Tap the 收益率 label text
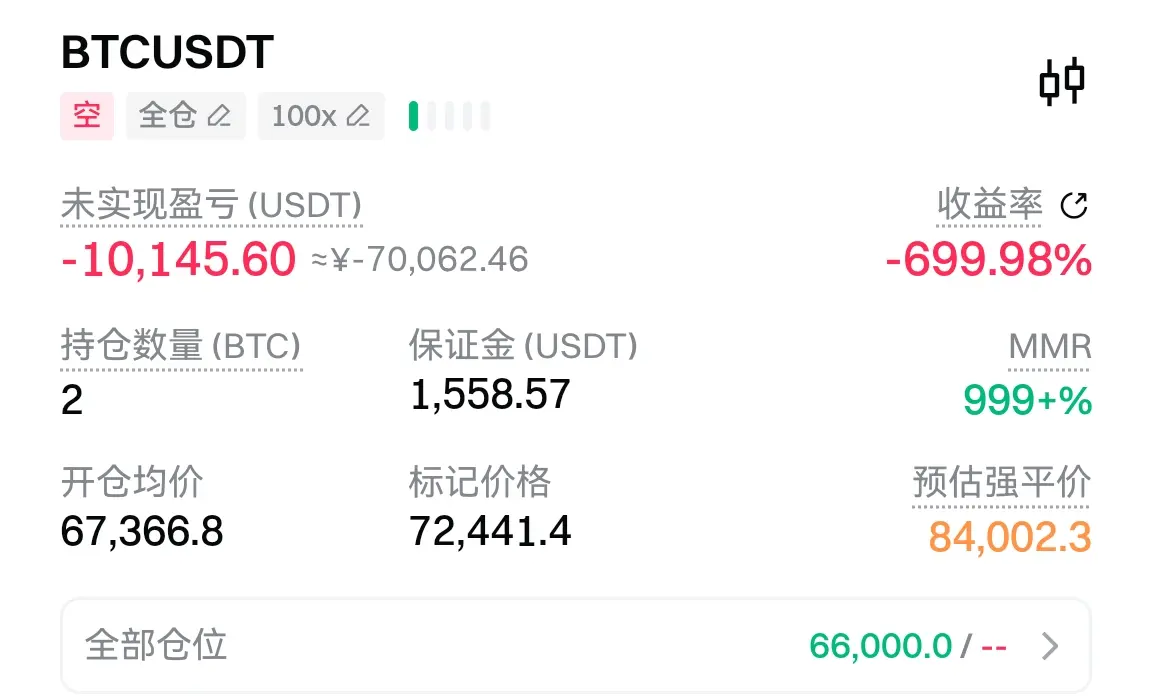Screen dimensions: 1152x696 [x=989, y=206]
